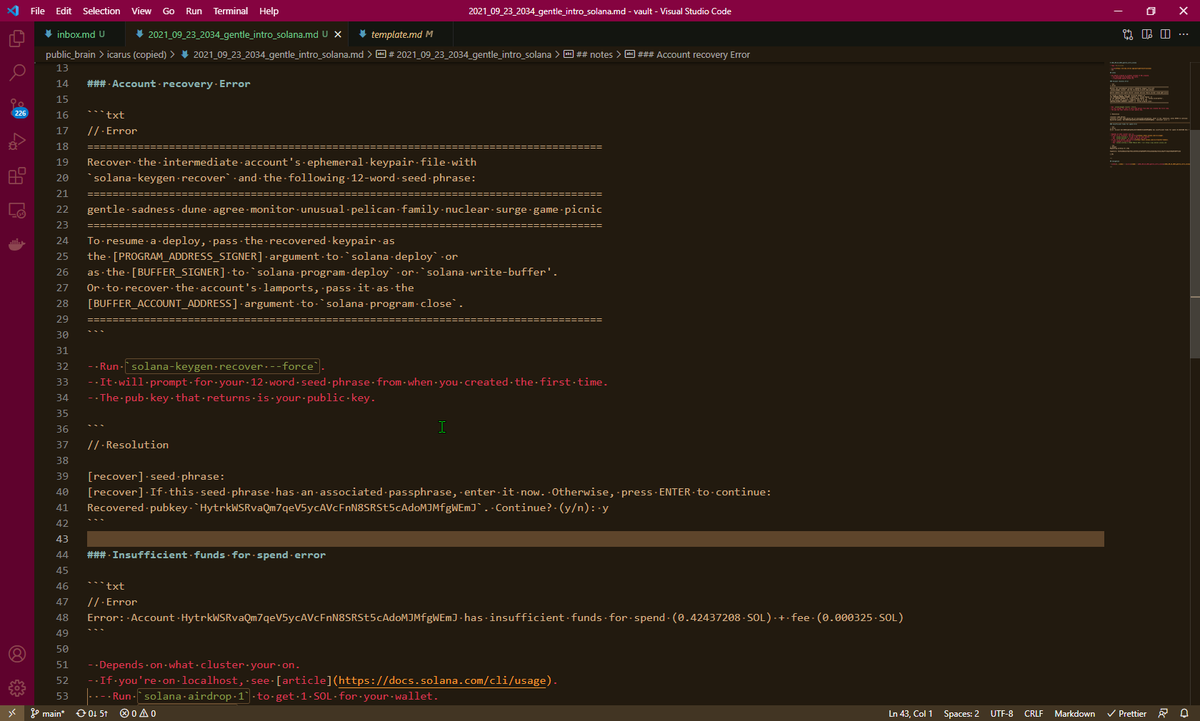Click the 'Recovered pubkey' line
The image size is (1200, 721).
point(347,507)
